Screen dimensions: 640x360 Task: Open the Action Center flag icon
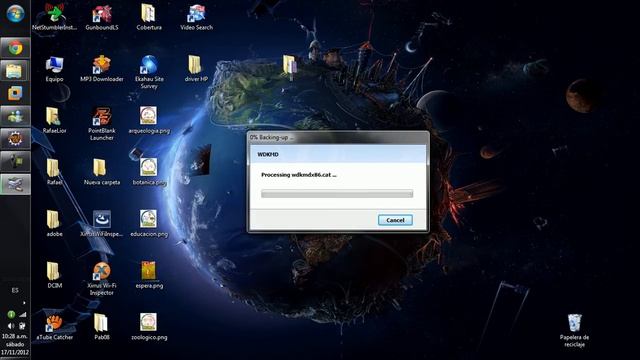pyautogui.click(x=23, y=326)
